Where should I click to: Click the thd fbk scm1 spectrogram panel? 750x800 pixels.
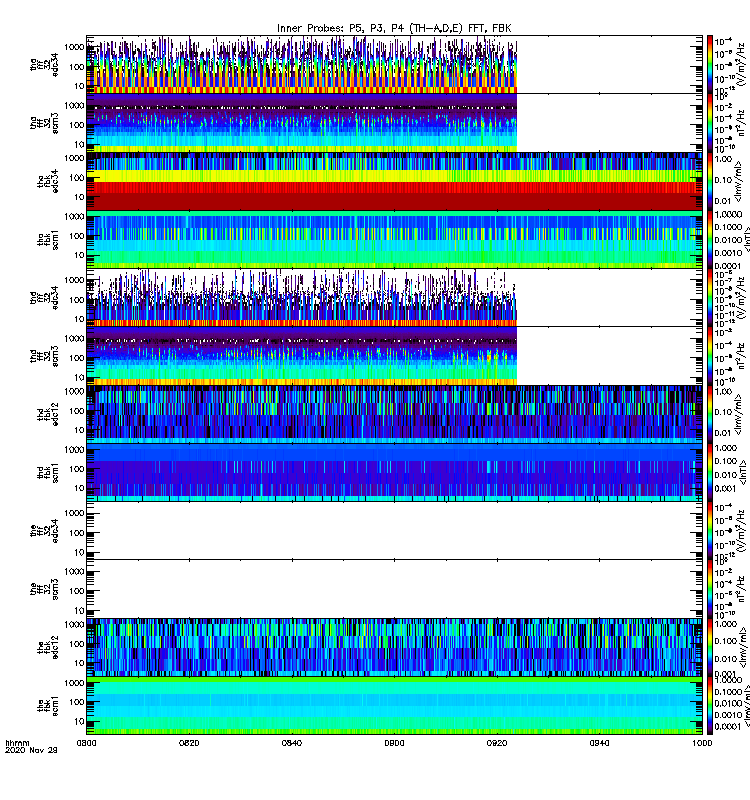pyautogui.click(x=394, y=472)
